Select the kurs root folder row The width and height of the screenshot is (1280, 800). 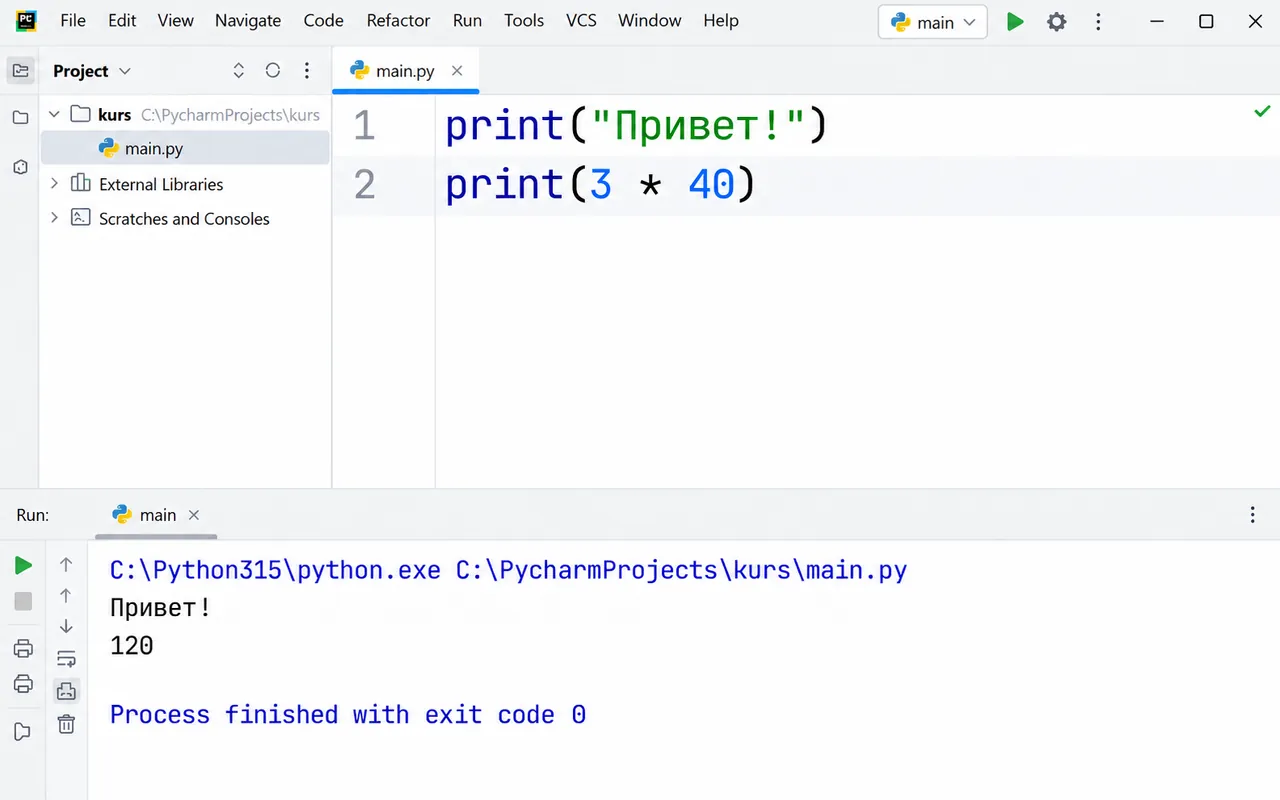click(185, 115)
